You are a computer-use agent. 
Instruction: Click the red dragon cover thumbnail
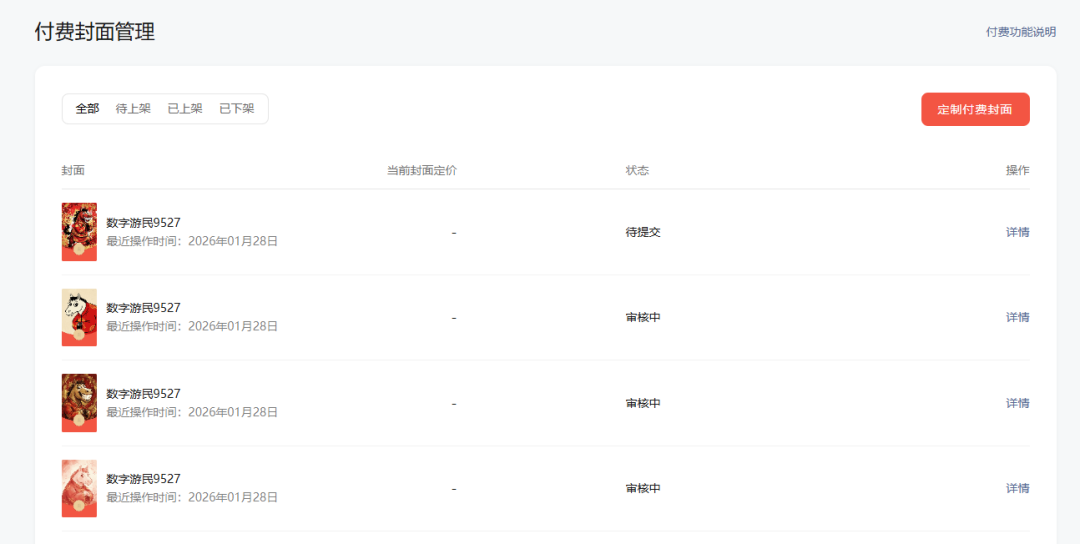79,232
